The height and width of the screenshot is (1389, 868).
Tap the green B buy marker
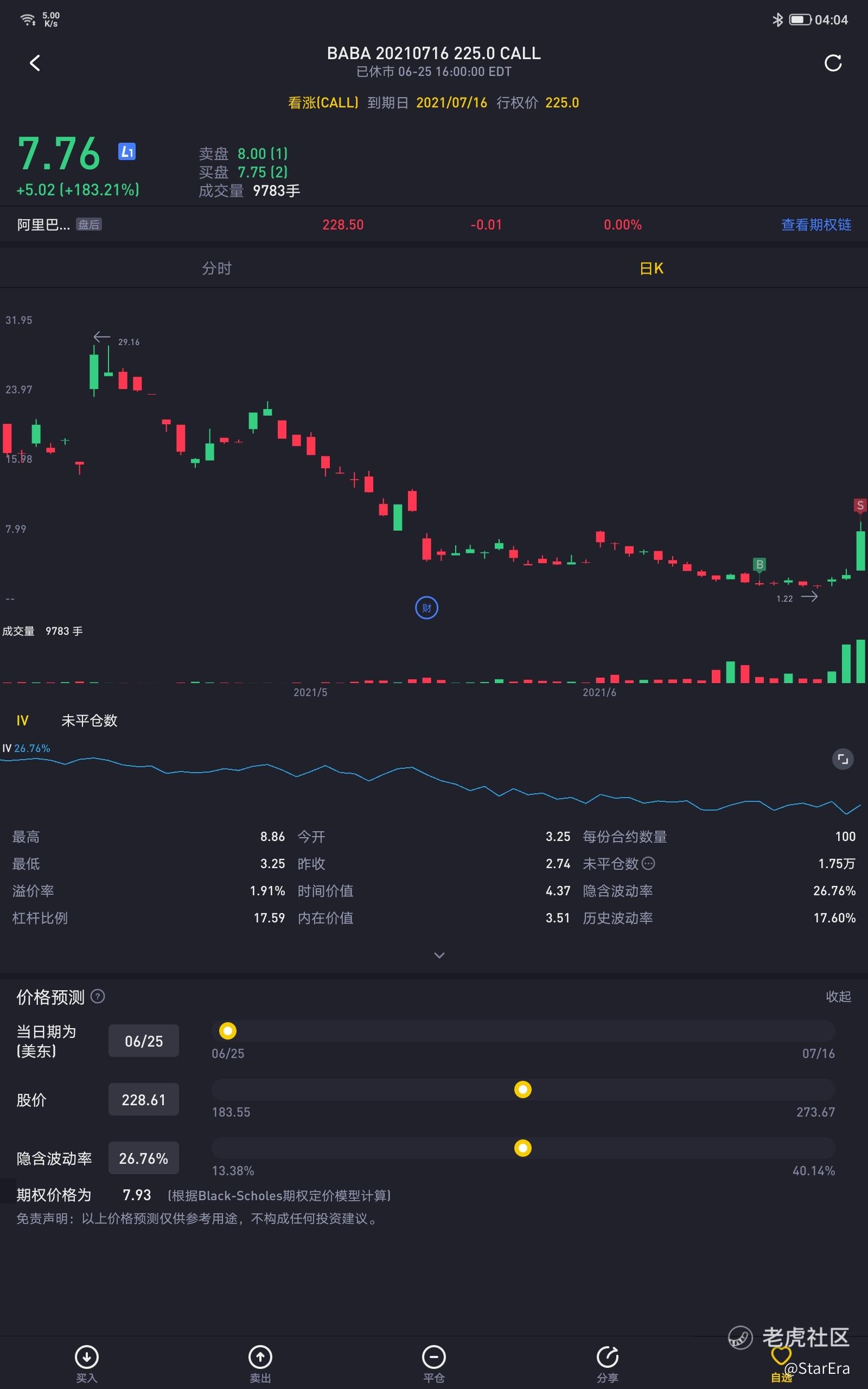coord(759,564)
